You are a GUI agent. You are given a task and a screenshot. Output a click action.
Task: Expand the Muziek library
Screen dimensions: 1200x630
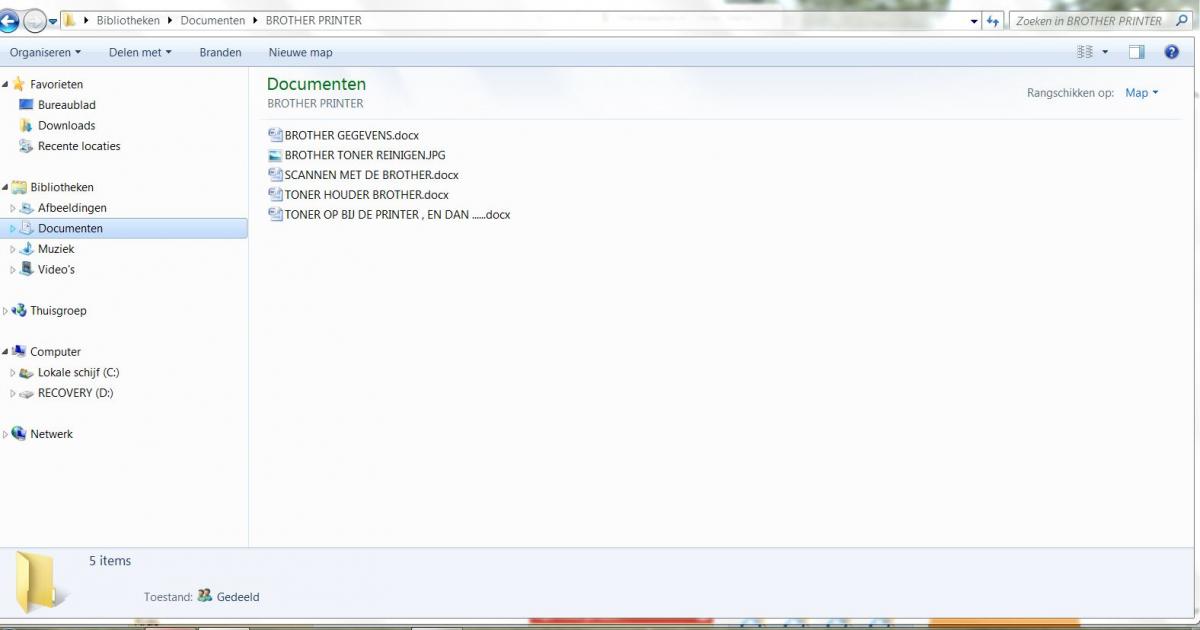[x=13, y=249]
